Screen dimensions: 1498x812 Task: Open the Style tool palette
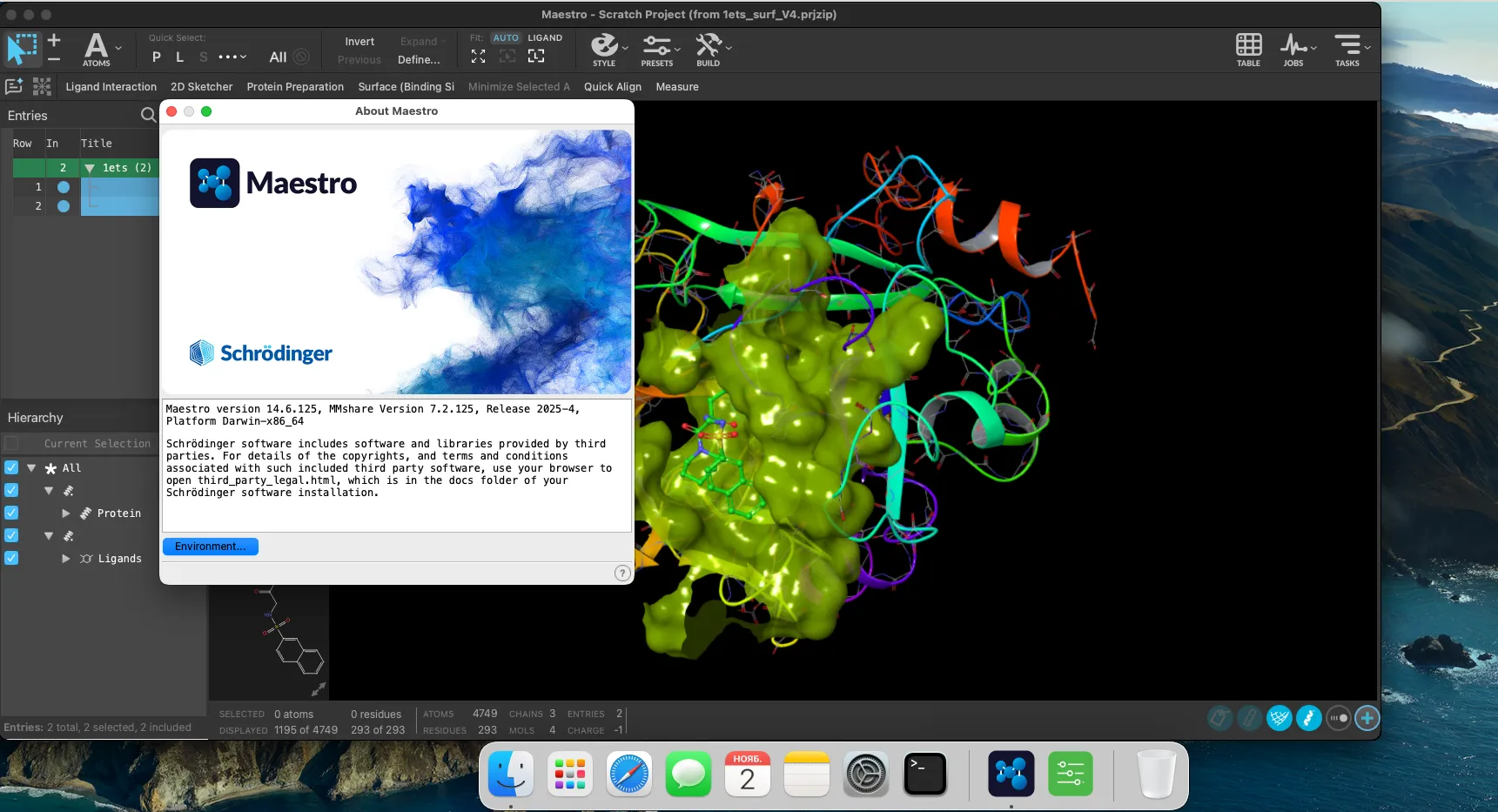pyautogui.click(x=604, y=49)
